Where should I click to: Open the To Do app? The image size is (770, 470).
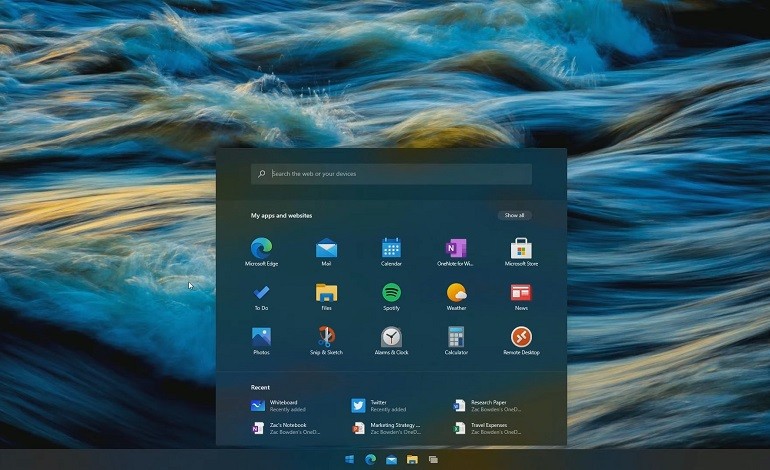[261, 297]
